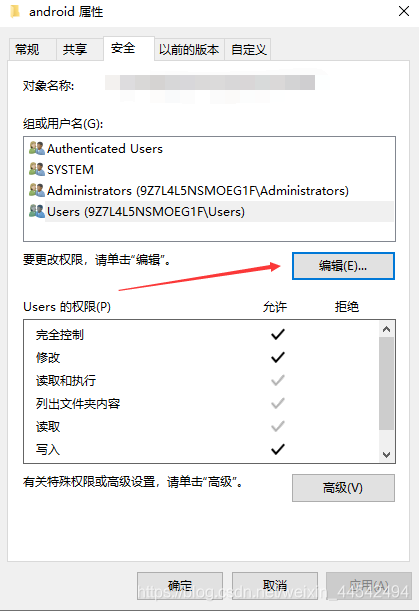Click the SYSTEM account icon
The width and height of the screenshot is (419, 611).
pyautogui.click(x=37, y=170)
